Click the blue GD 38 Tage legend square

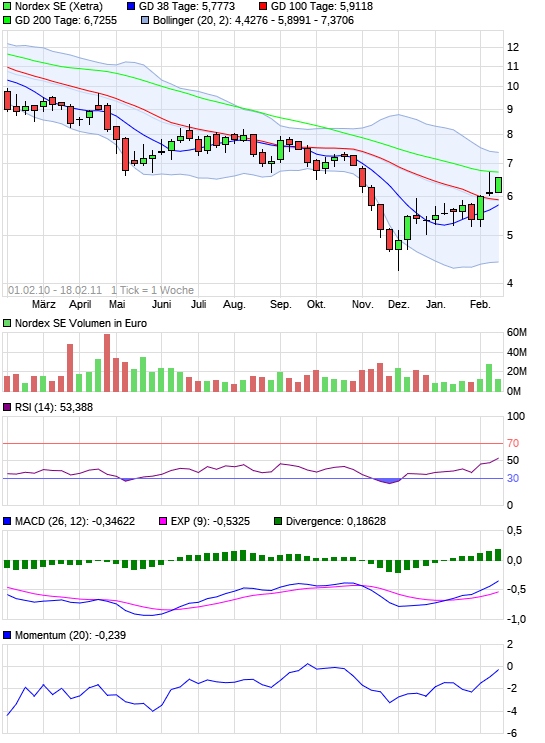131,7
